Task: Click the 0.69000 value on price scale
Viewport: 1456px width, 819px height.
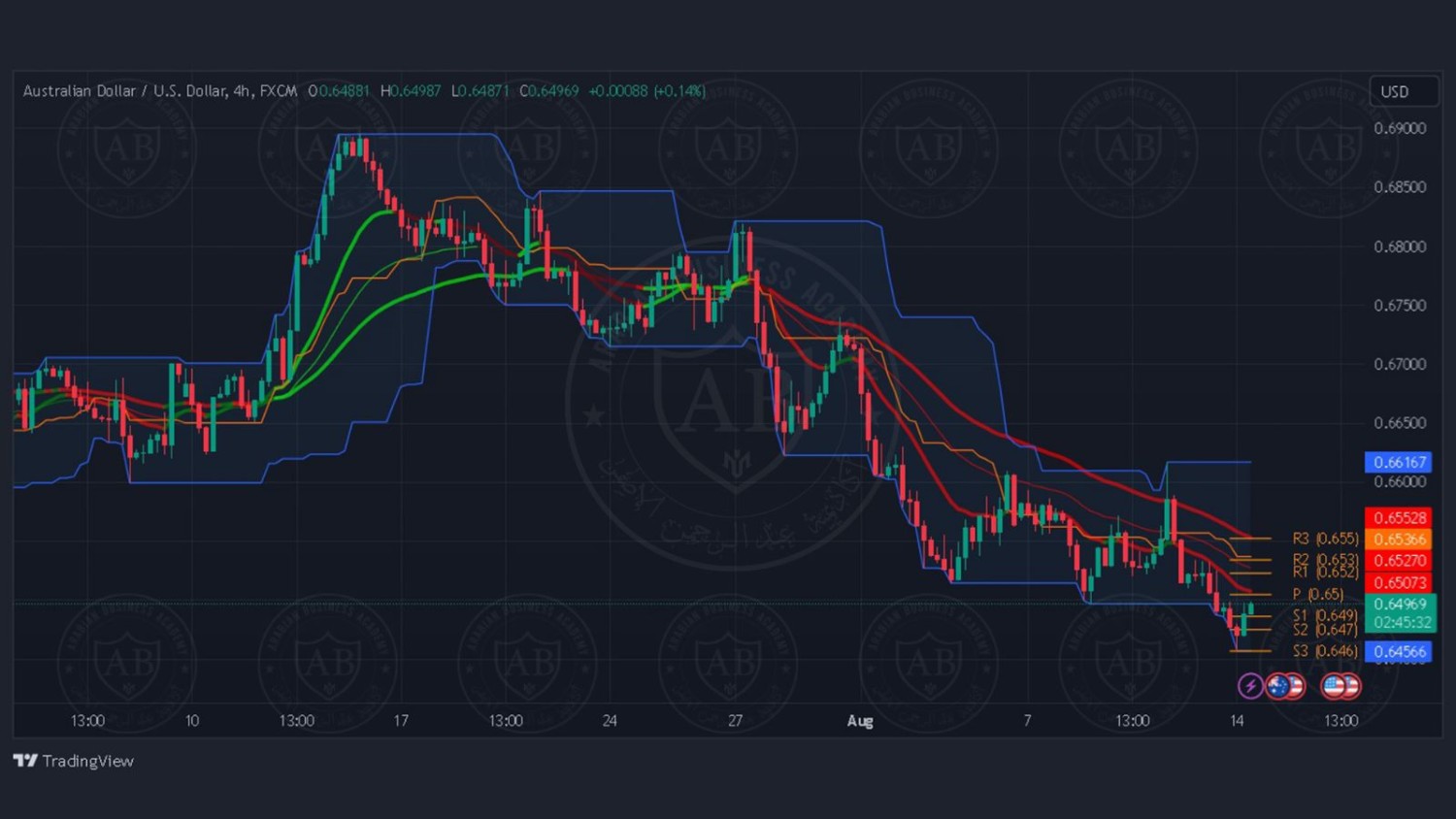Action: click(x=1400, y=128)
